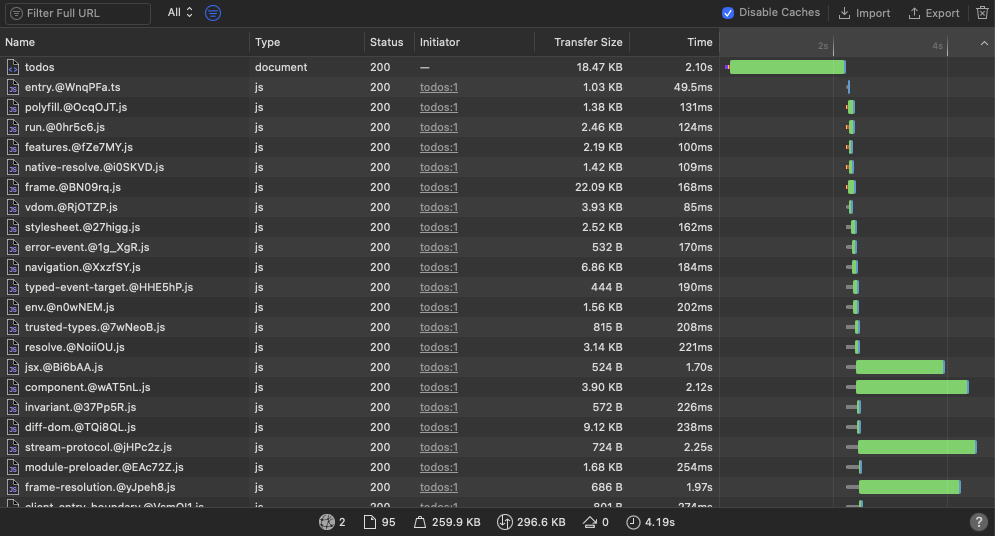Viewport: 995px width, 536px height.
Task: Open the All resource type dropdown
Action: 180,13
